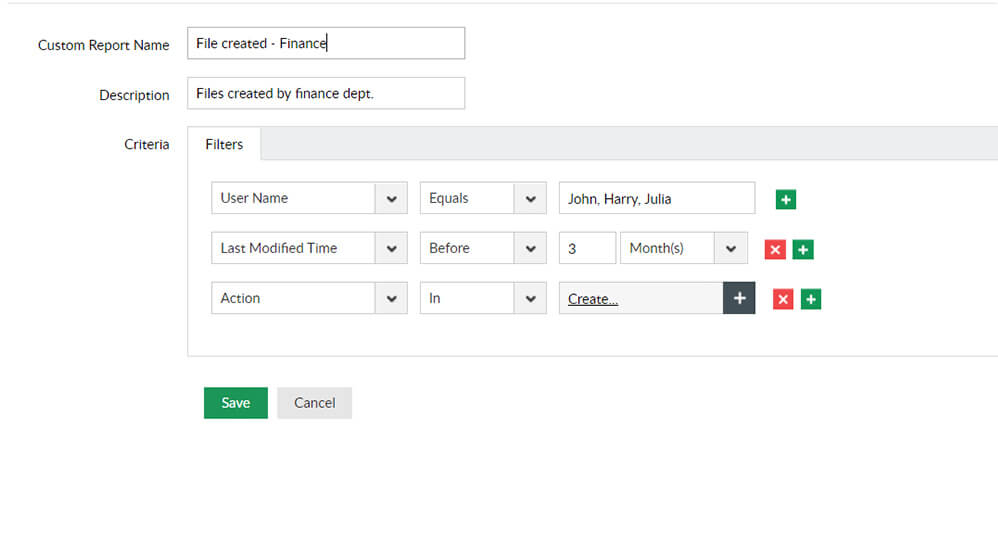Cancel the custom report form
This screenshot has height=539, width=998.
point(314,402)
